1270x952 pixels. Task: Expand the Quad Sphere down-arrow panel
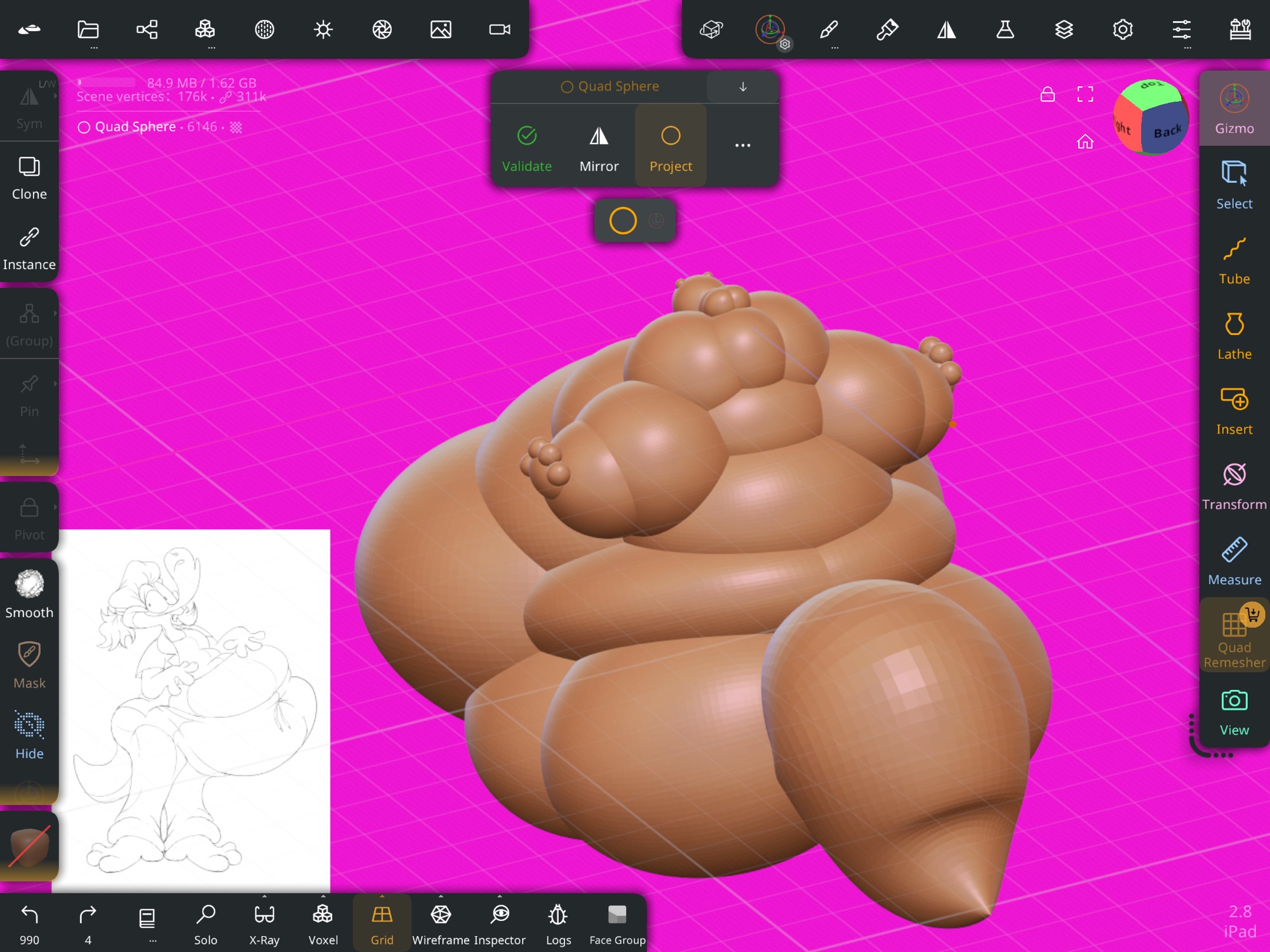tap(742, 87)
